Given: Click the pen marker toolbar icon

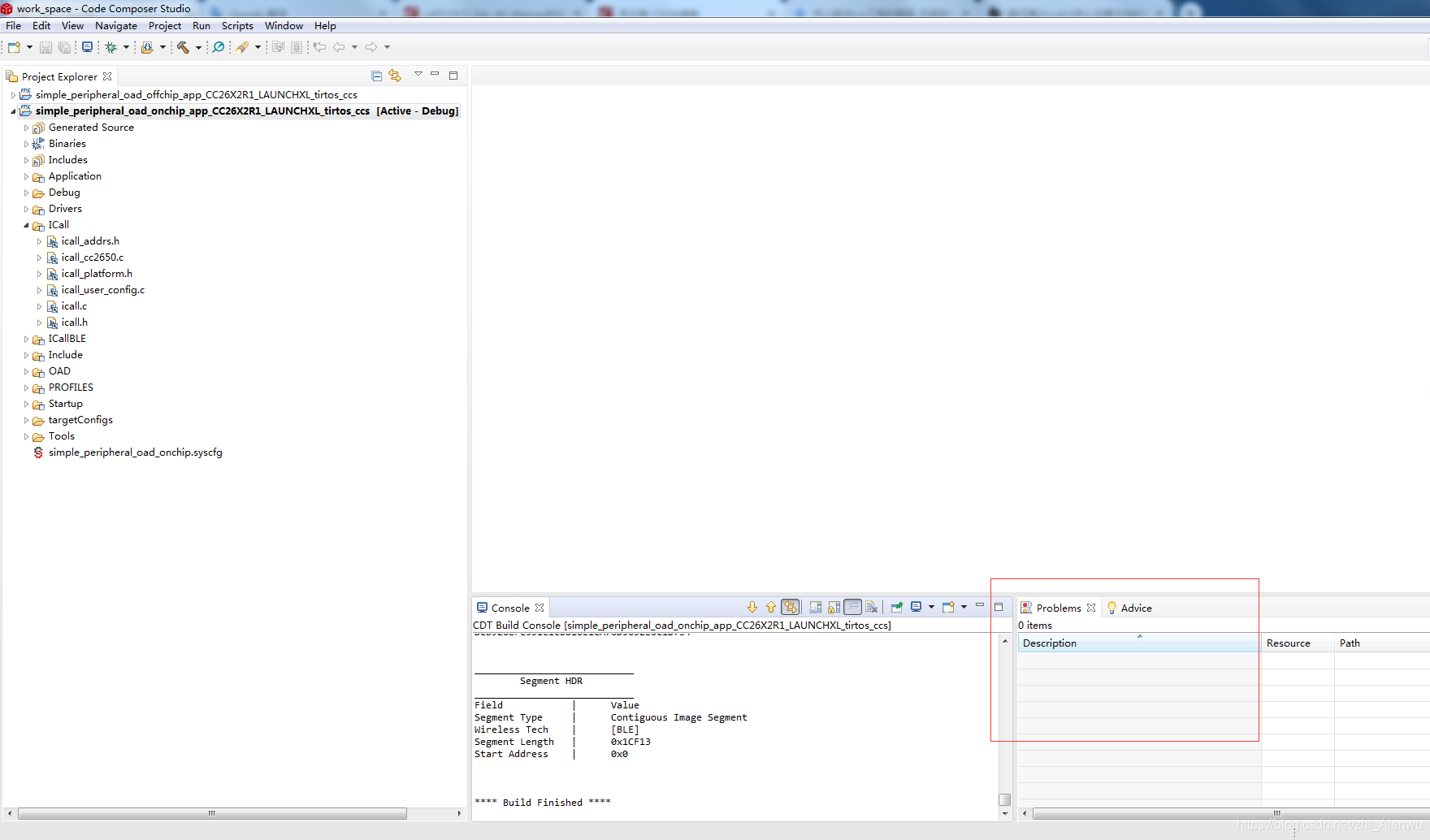Looking at the screenshot, I should [x=242, y=47].
